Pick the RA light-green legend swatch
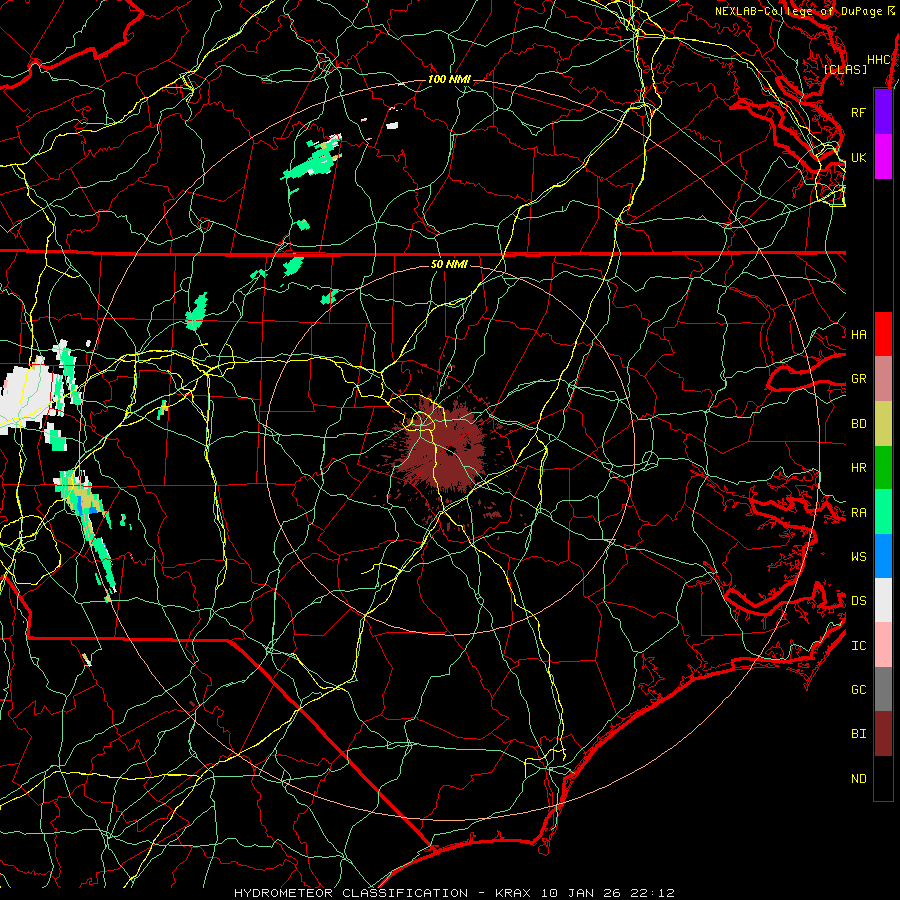This screenshot has height=900, width=900. tap(883, 512)
